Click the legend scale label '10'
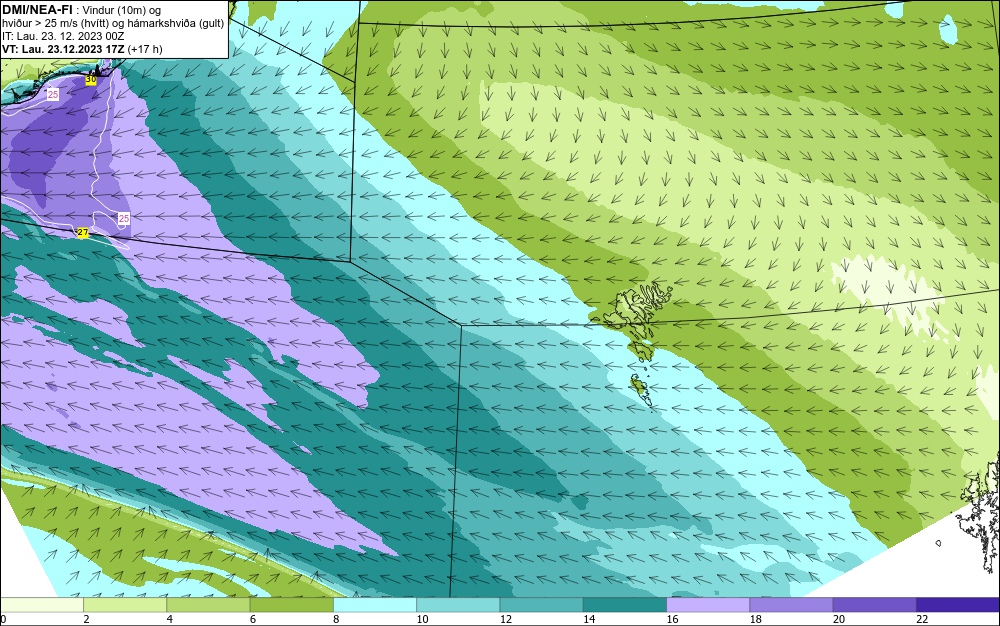The image size is (1000, 626). pos(423,619)
